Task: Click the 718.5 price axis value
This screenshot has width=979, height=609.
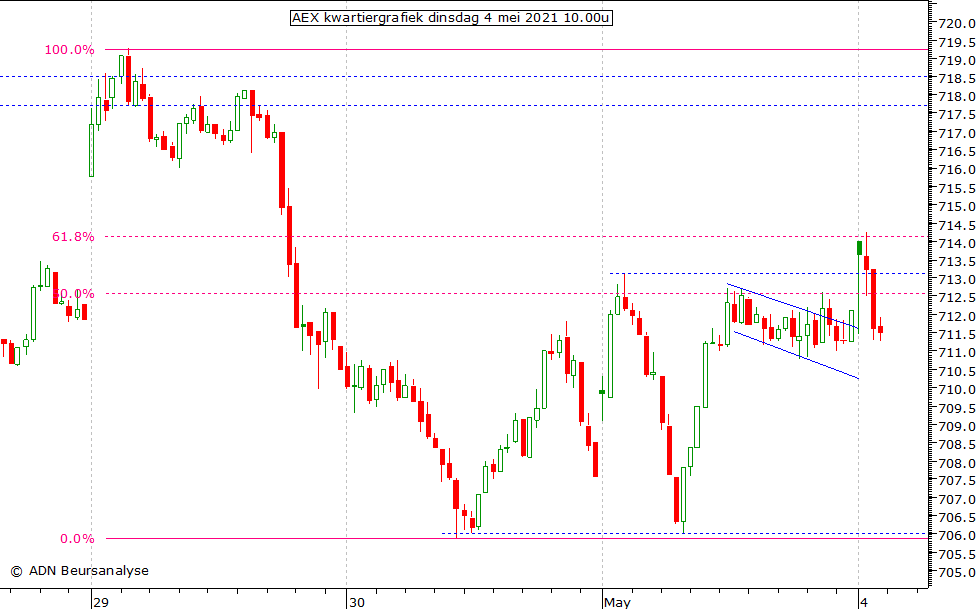Action: (x=956, y=79)
